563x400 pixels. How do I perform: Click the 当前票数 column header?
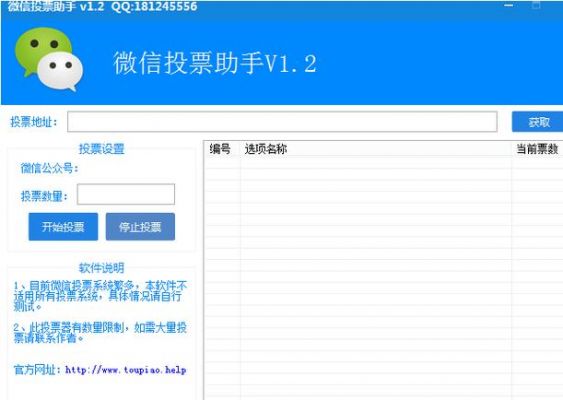tap(537, 149)
